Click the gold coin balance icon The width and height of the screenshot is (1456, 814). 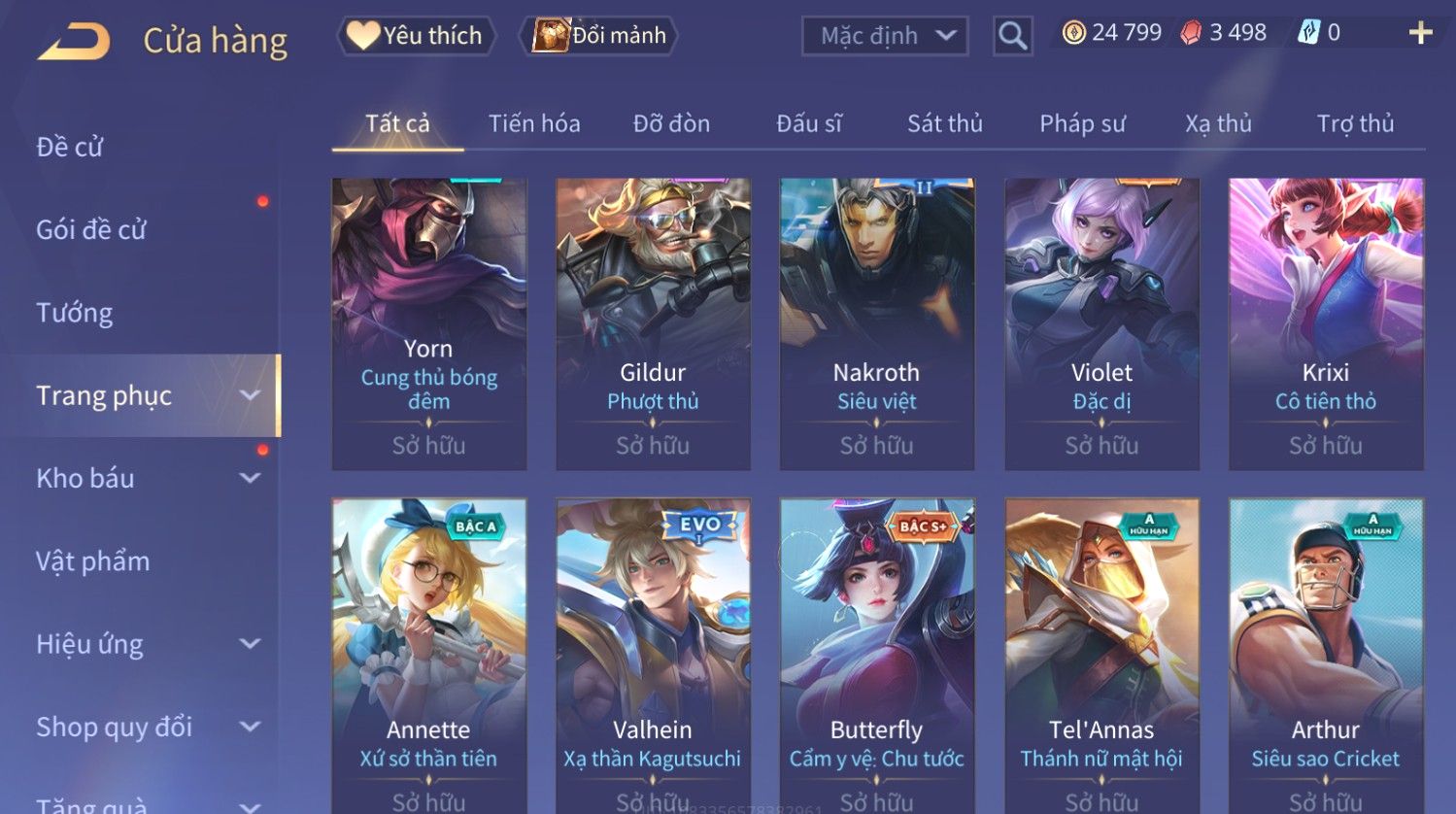click(x=1073, y=33)
